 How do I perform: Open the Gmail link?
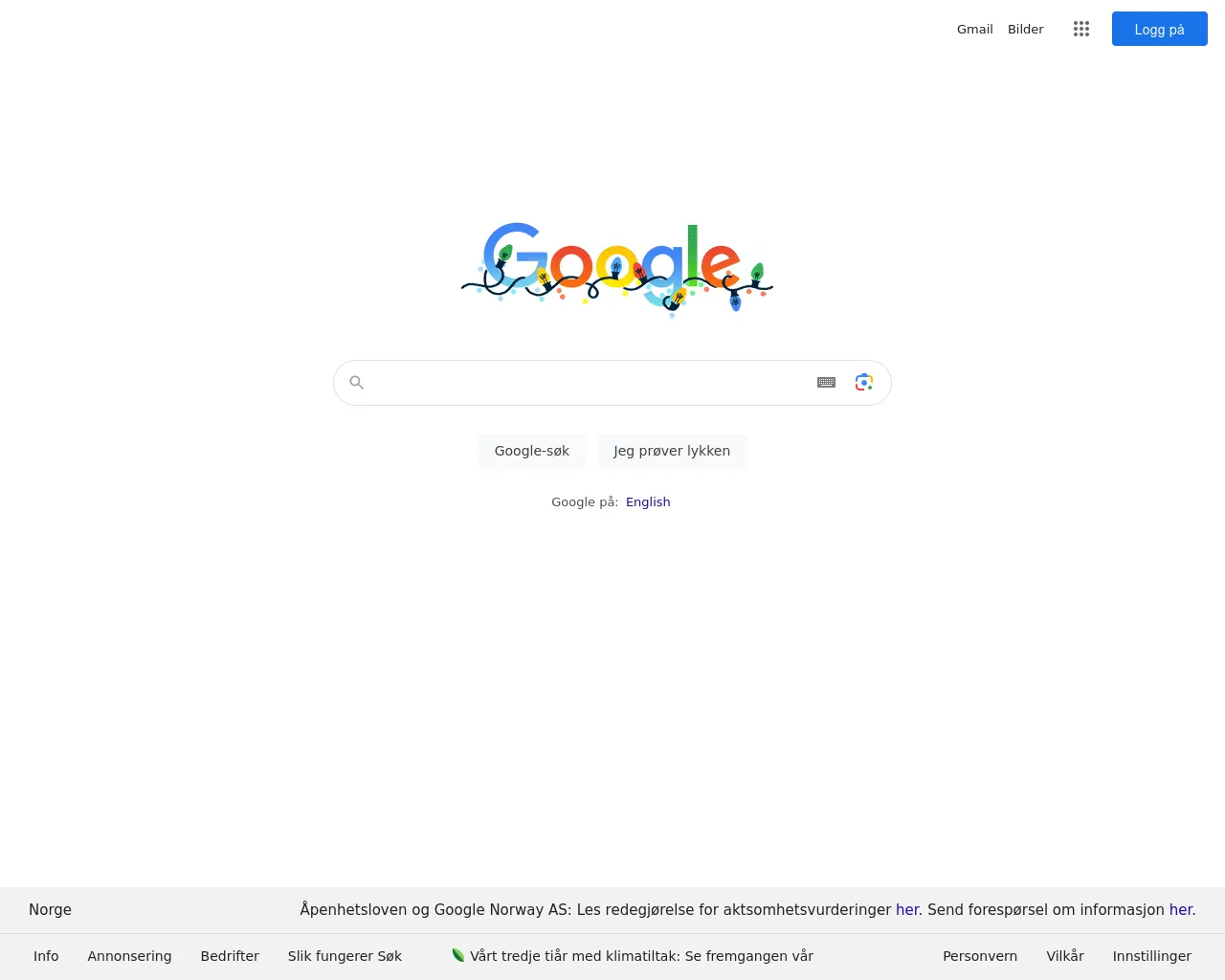coord(975,29)
